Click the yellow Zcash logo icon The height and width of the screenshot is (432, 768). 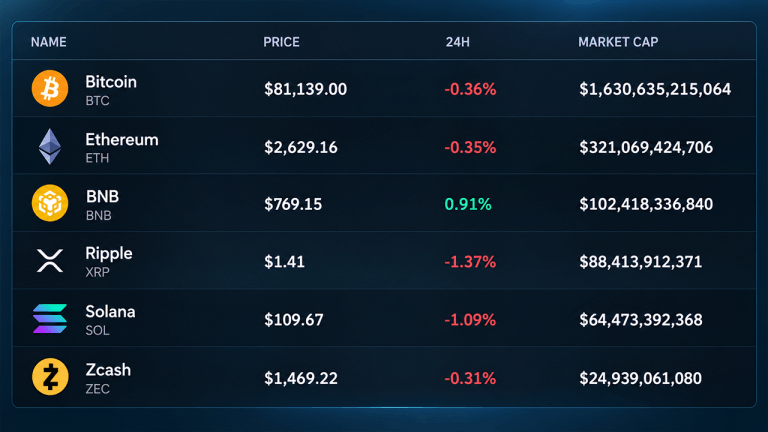(x=50, y=377)
